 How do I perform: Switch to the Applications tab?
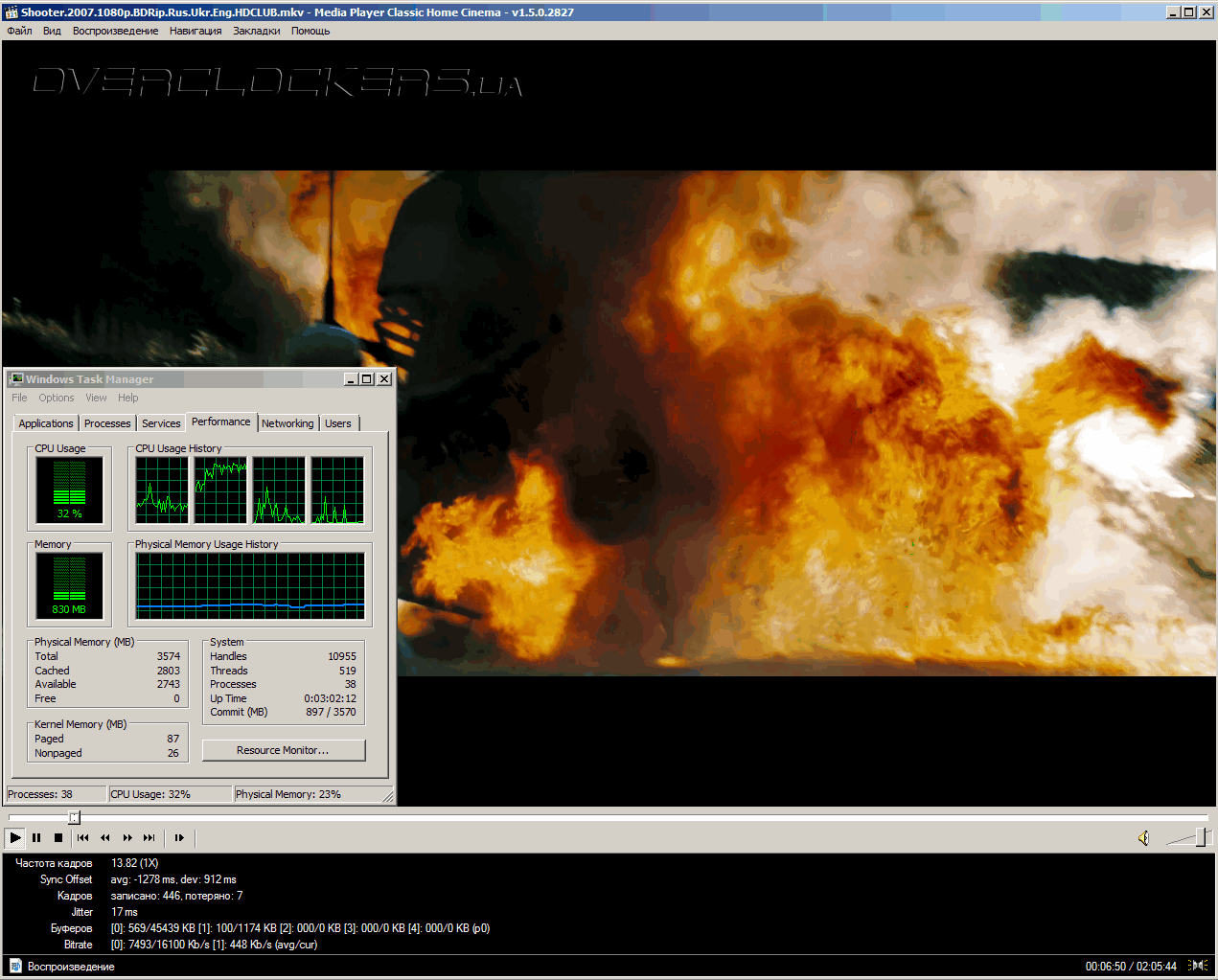46,423
